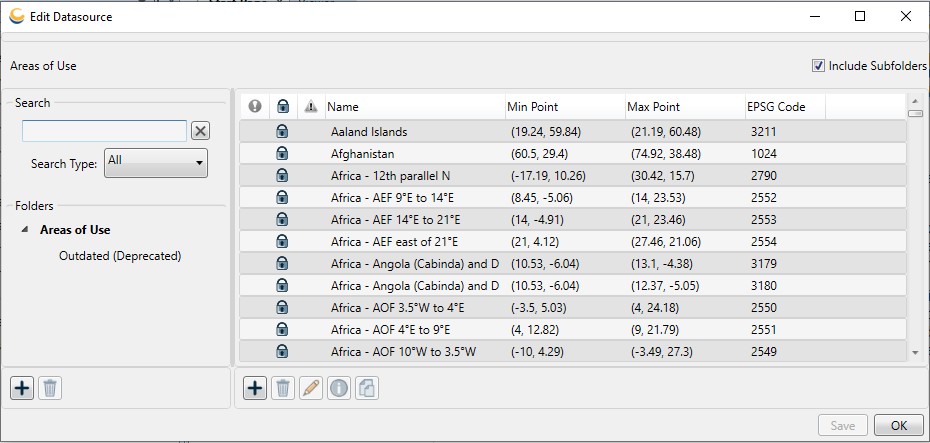Sort list by EPSG Code column
Viewport: 930px width, 443px height.
click(784, 107)
